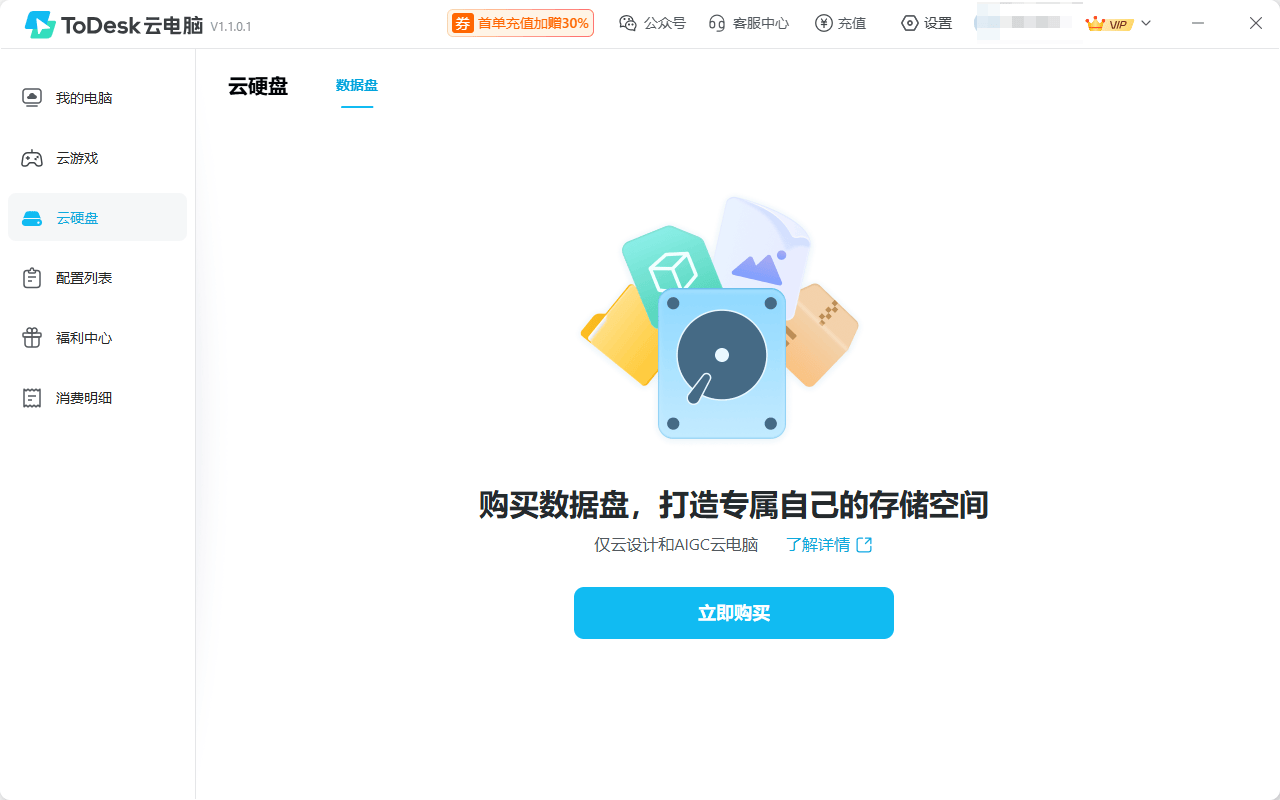Viewport: 1280px width, 800px height.
Task: Click the 首单充值加赠30% promotion banner
Action: point(521,23)
